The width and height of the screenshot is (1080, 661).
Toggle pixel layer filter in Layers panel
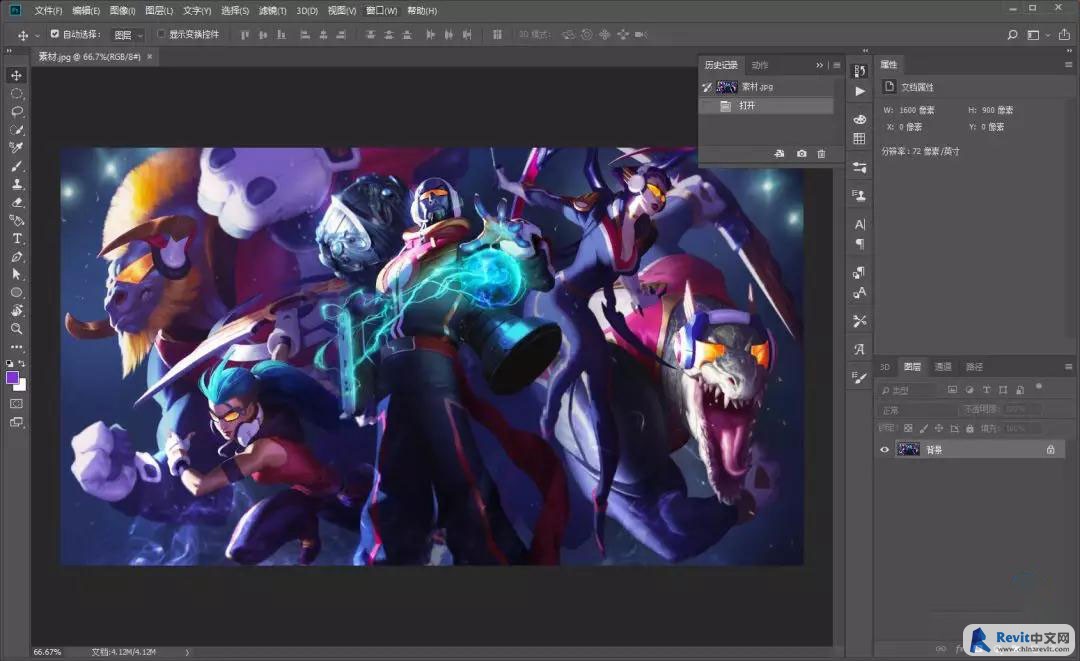coord(953,390)
